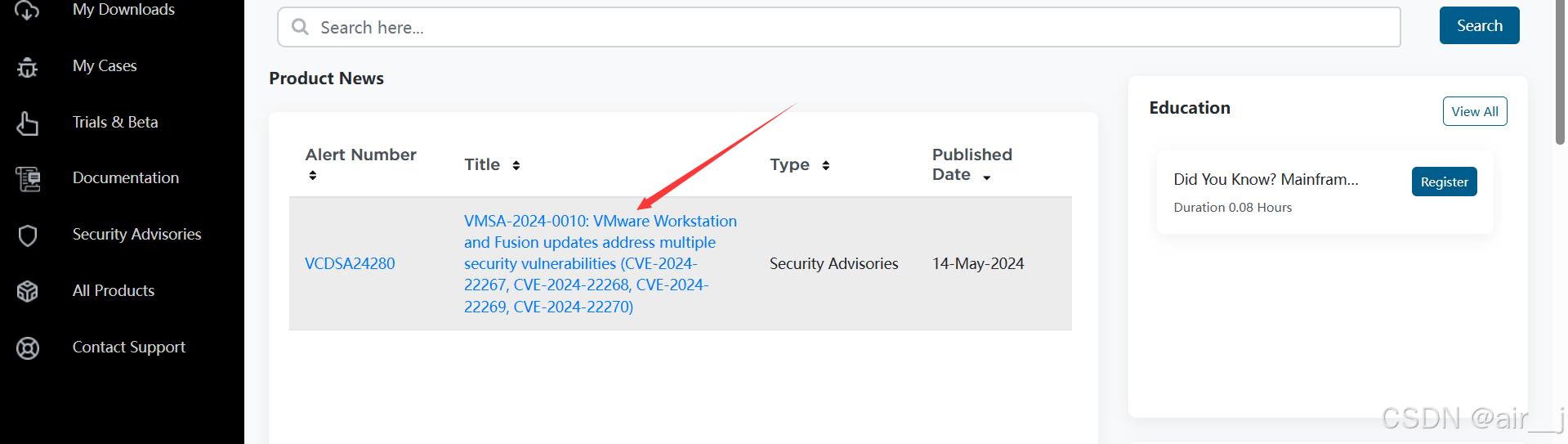Click the 14-May-2024 date cell
The image size is (1568, 444).
(x=978, y=263)
